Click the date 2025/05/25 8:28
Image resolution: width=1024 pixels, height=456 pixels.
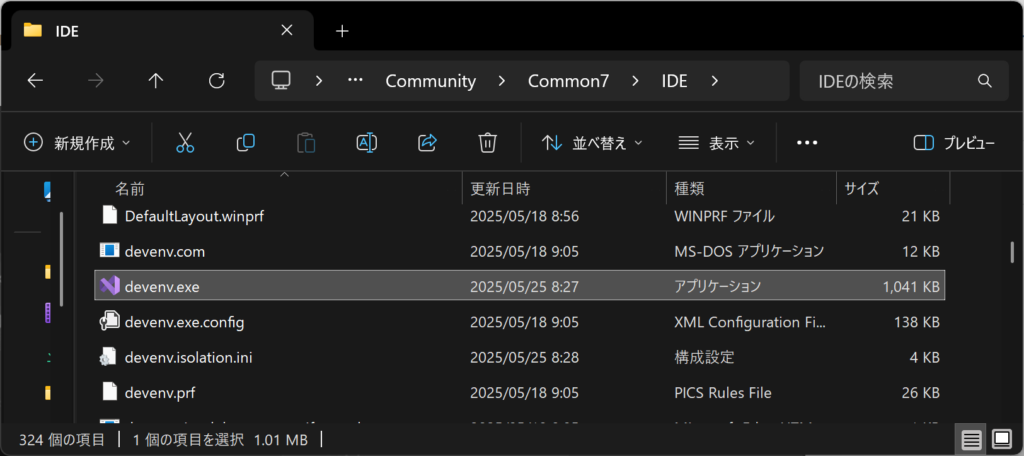pyautogui.click(x=524, y=357)
